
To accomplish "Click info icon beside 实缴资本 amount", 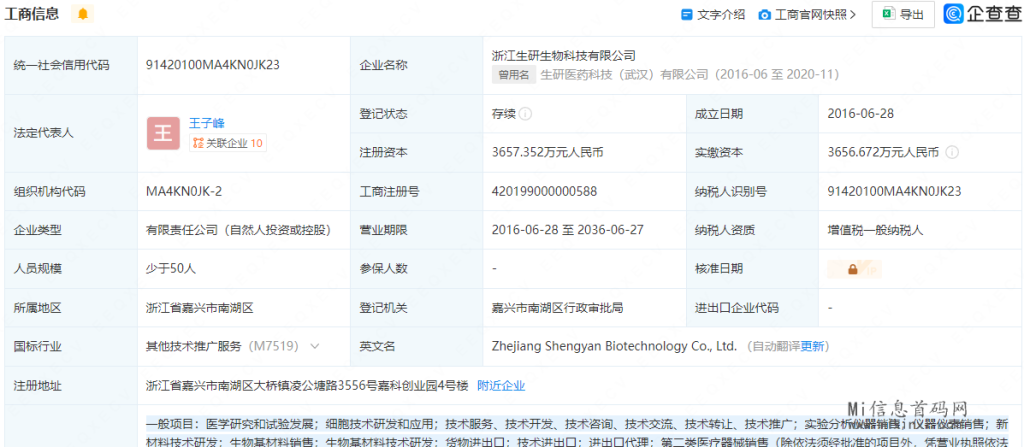I will 952,153.
